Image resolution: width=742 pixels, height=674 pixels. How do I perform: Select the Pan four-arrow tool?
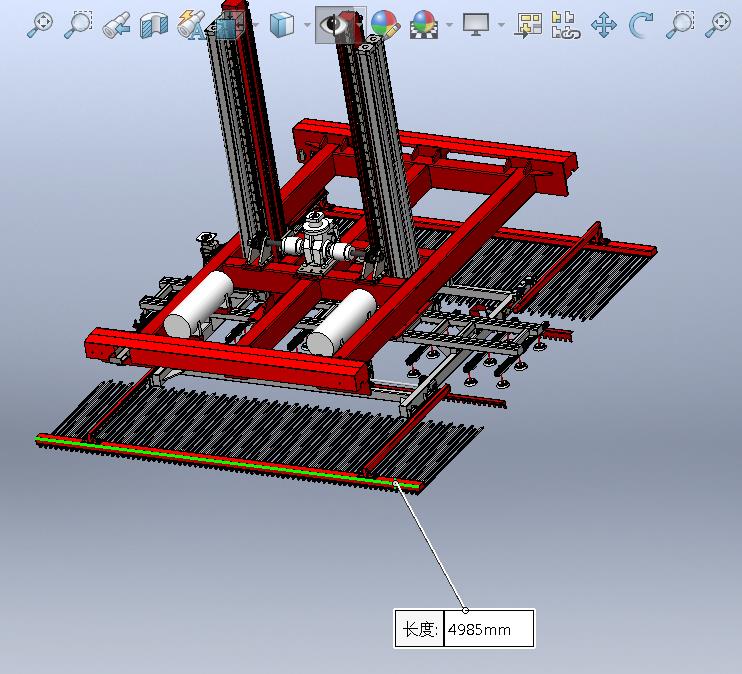(604, 25)
